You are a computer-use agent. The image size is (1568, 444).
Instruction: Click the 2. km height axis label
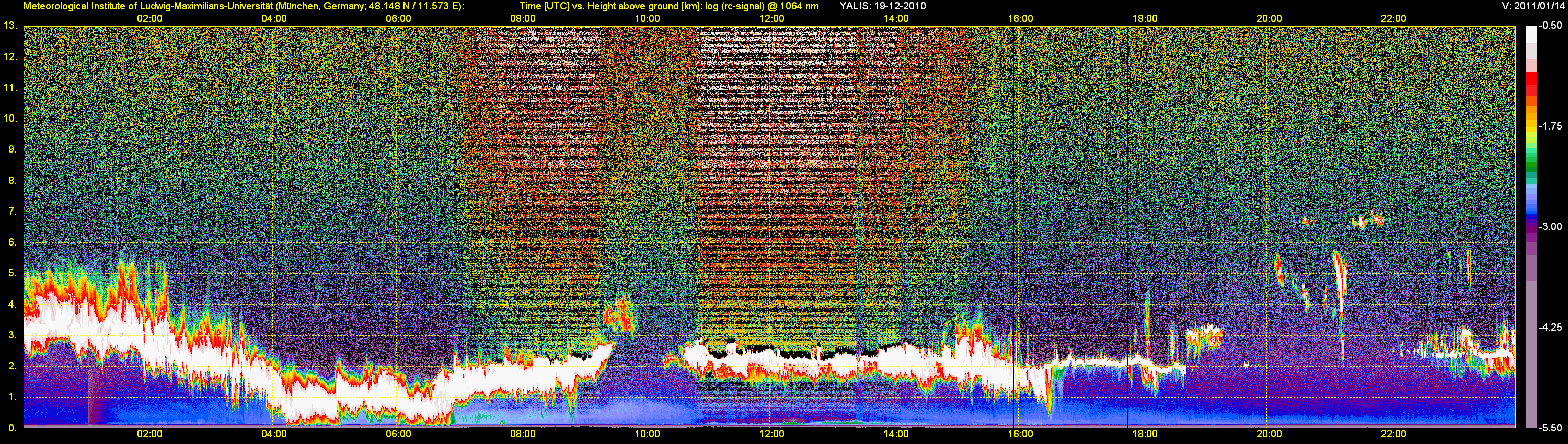12,366
